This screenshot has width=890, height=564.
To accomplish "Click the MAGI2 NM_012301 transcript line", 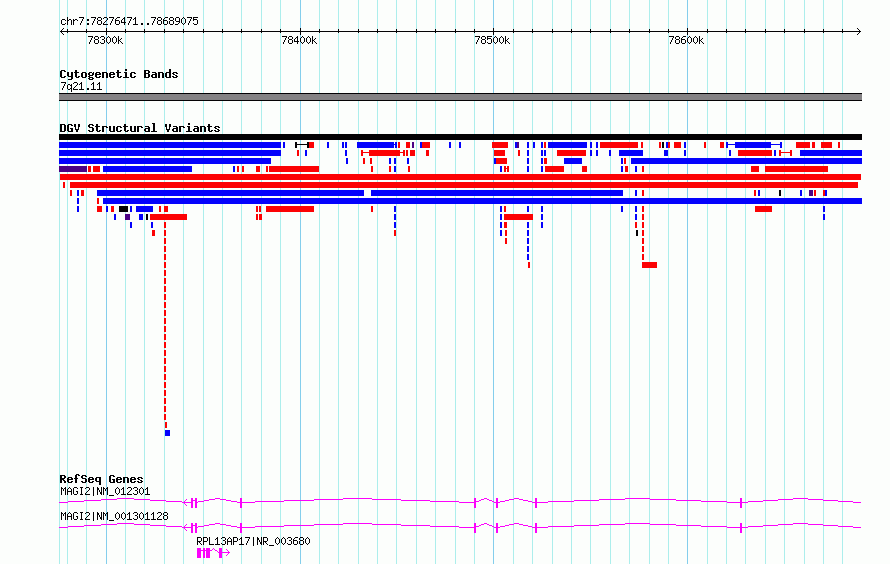I will coord(460,502).
